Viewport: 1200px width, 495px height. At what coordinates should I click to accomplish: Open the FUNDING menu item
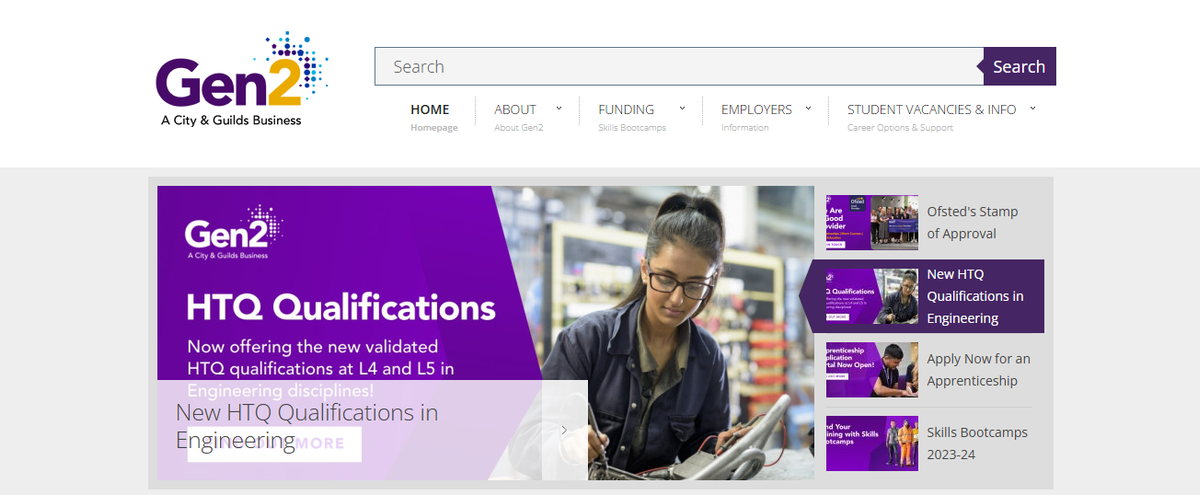tap(626, 109)
